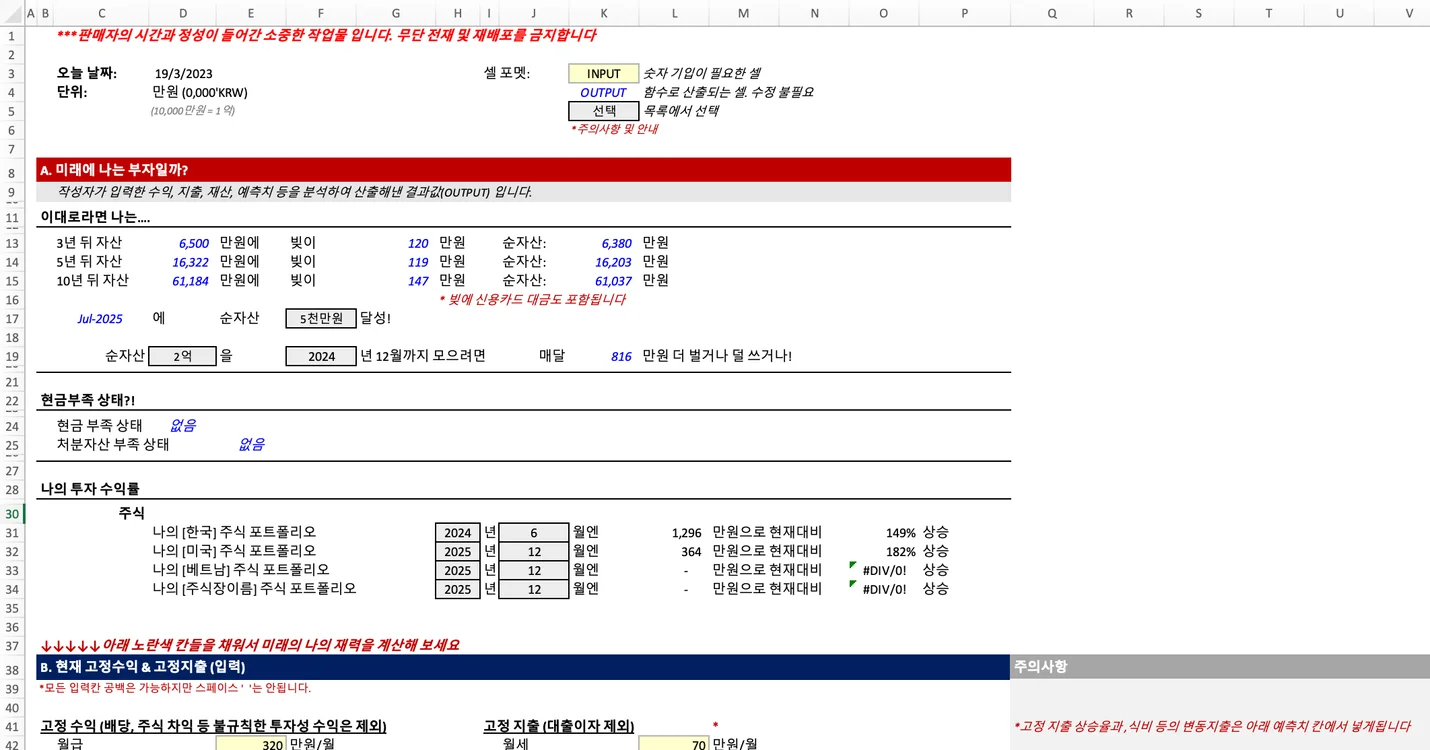1430x750 pixels.
Task: Select the 10년 뒤 자산 value 61,184
Action: coord(191,281)
